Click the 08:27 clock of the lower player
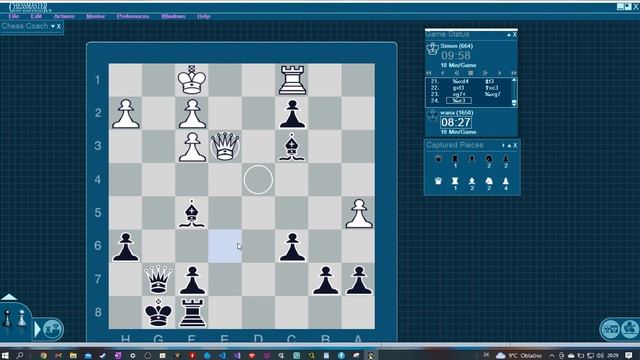Viewport: 640px width, 360px height. point(456,122)
